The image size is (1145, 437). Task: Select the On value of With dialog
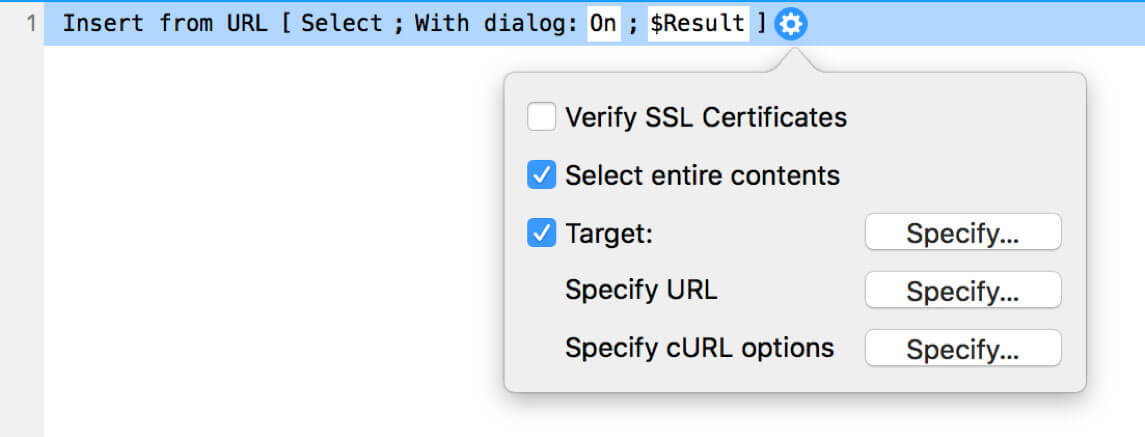click(603, 24)
